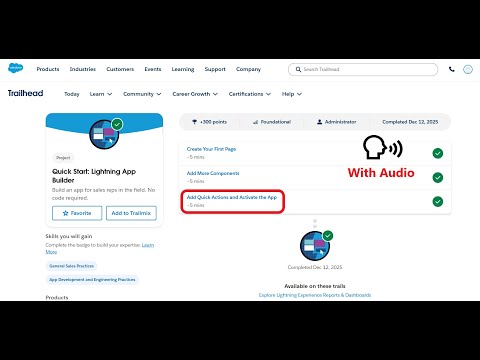This screenshot has height=360, width=480.
Task: Expand the Community dropdown menu
Action: click(142, 94)
